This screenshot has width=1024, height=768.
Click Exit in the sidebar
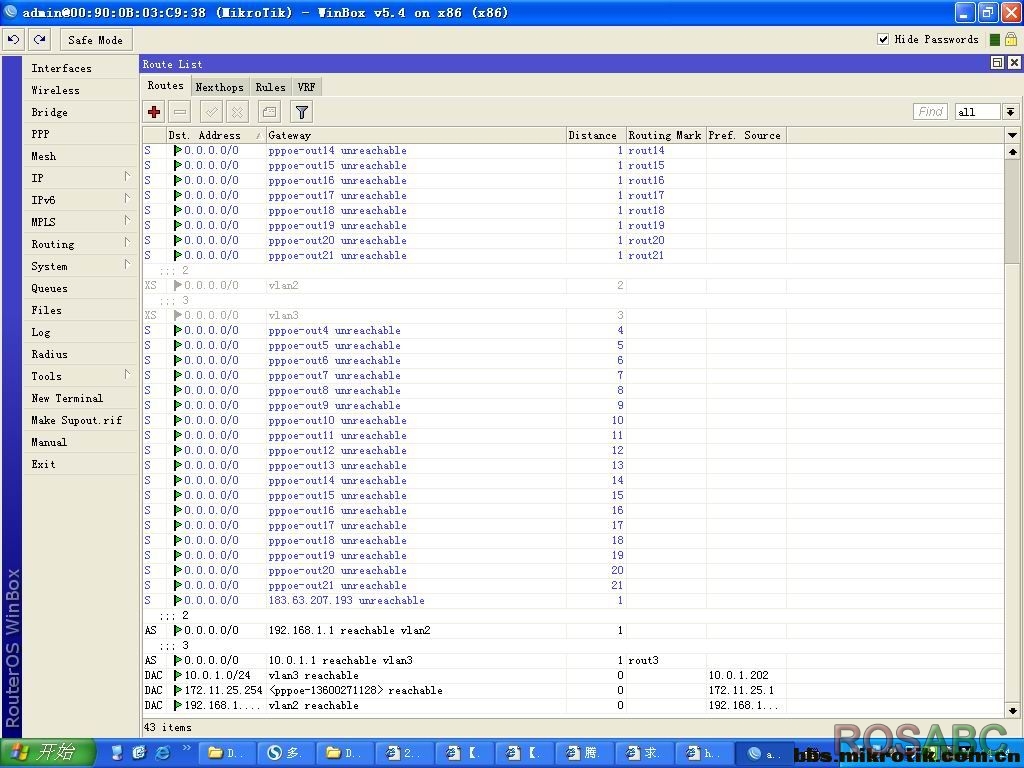[80, 464]
